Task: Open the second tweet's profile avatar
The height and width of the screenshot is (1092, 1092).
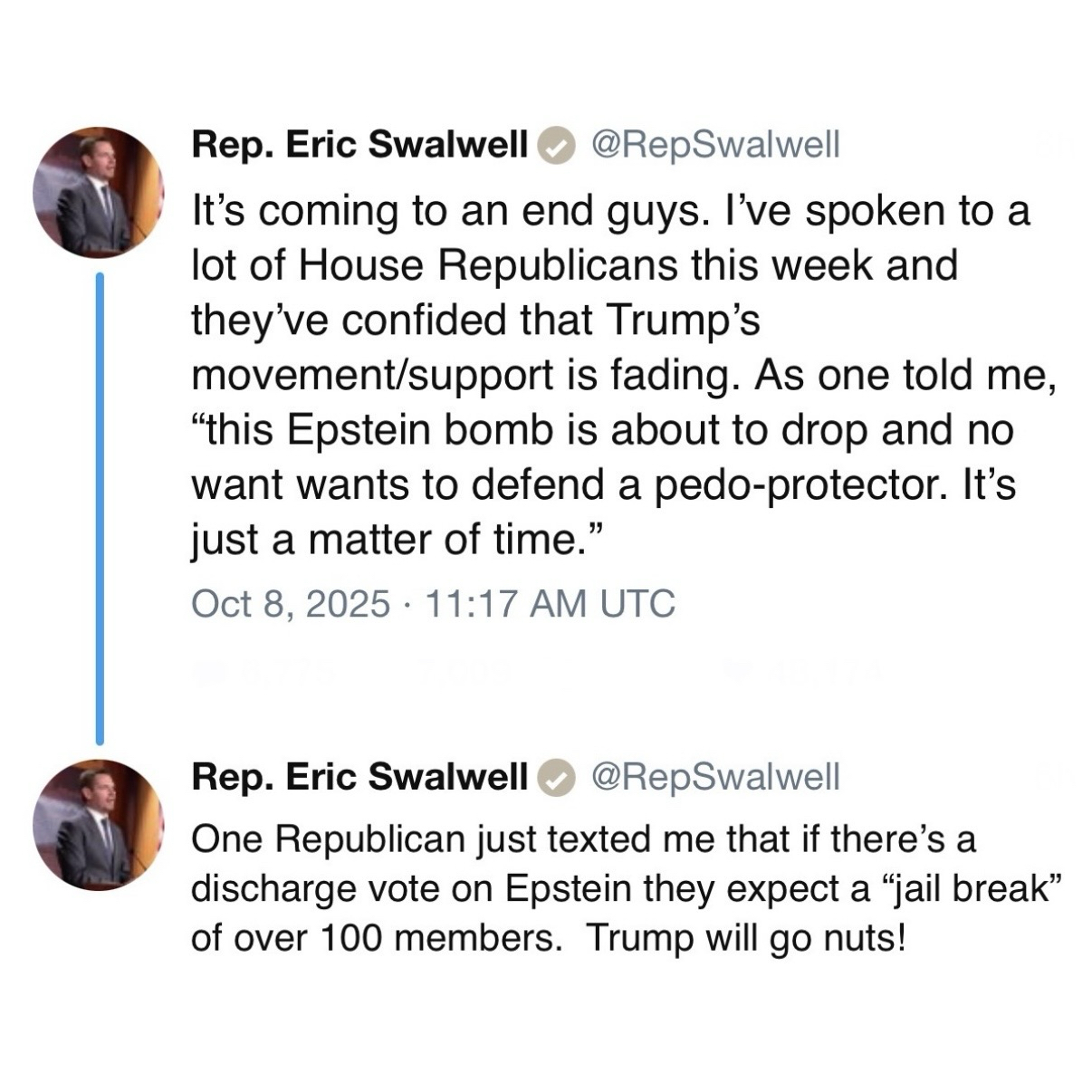Action: click(x=98, y=824)
